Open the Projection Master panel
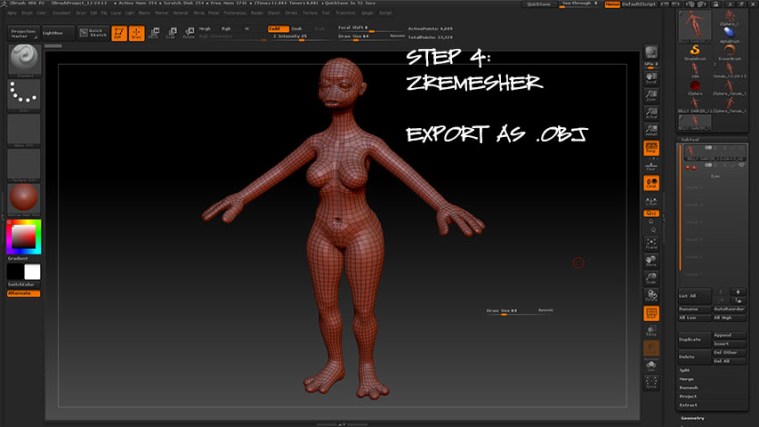The height and width of the screenshot is (427, 759). [x=23, y=33]
